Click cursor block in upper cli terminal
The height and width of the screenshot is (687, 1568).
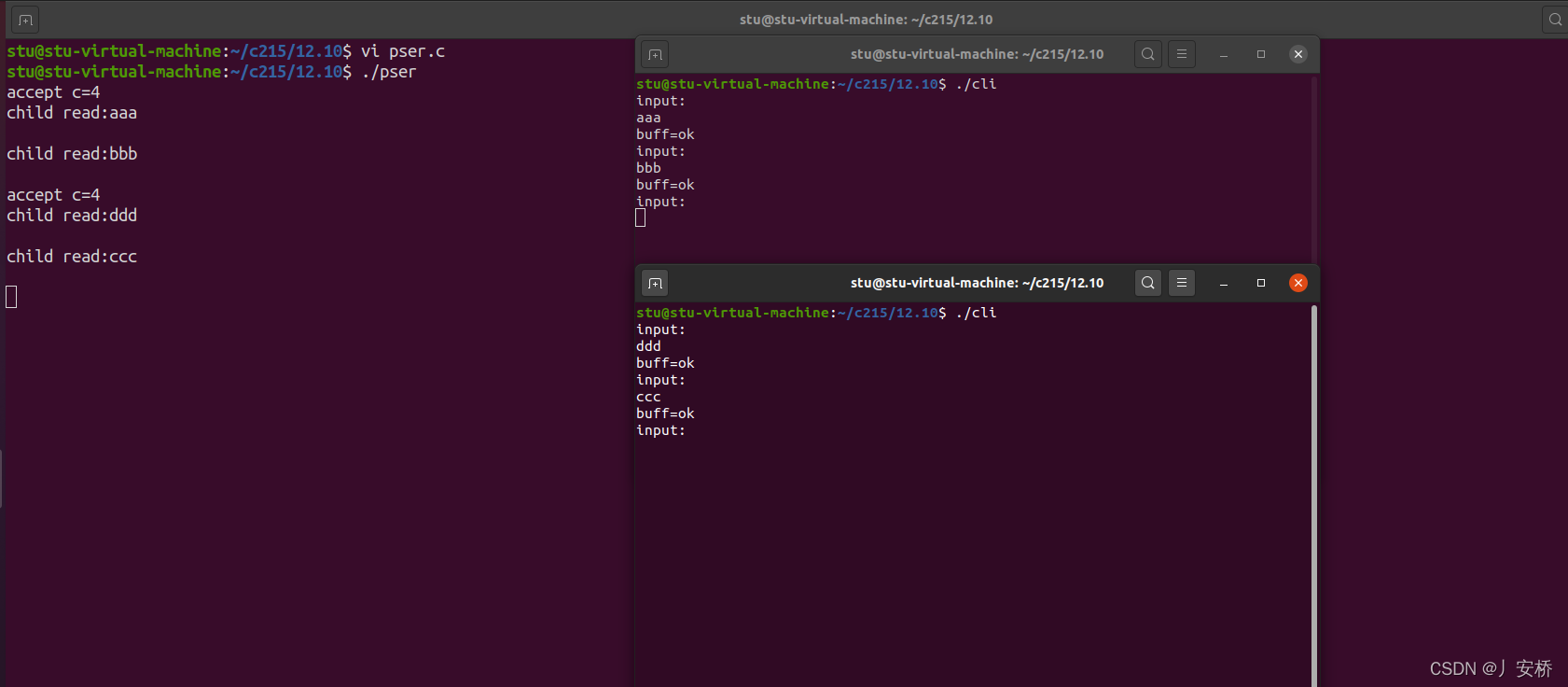[641, 217]
